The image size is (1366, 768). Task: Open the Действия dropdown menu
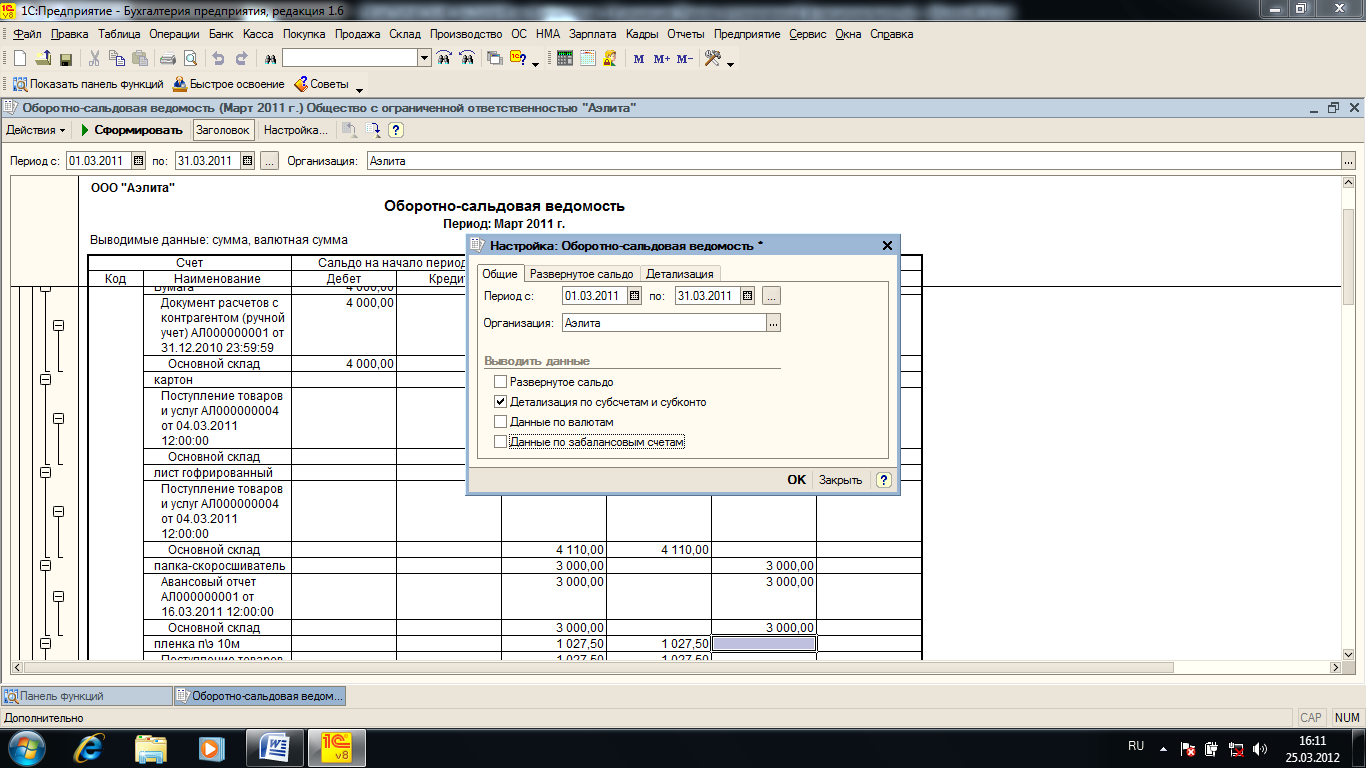pyautogui.click(x=36, y=130)
